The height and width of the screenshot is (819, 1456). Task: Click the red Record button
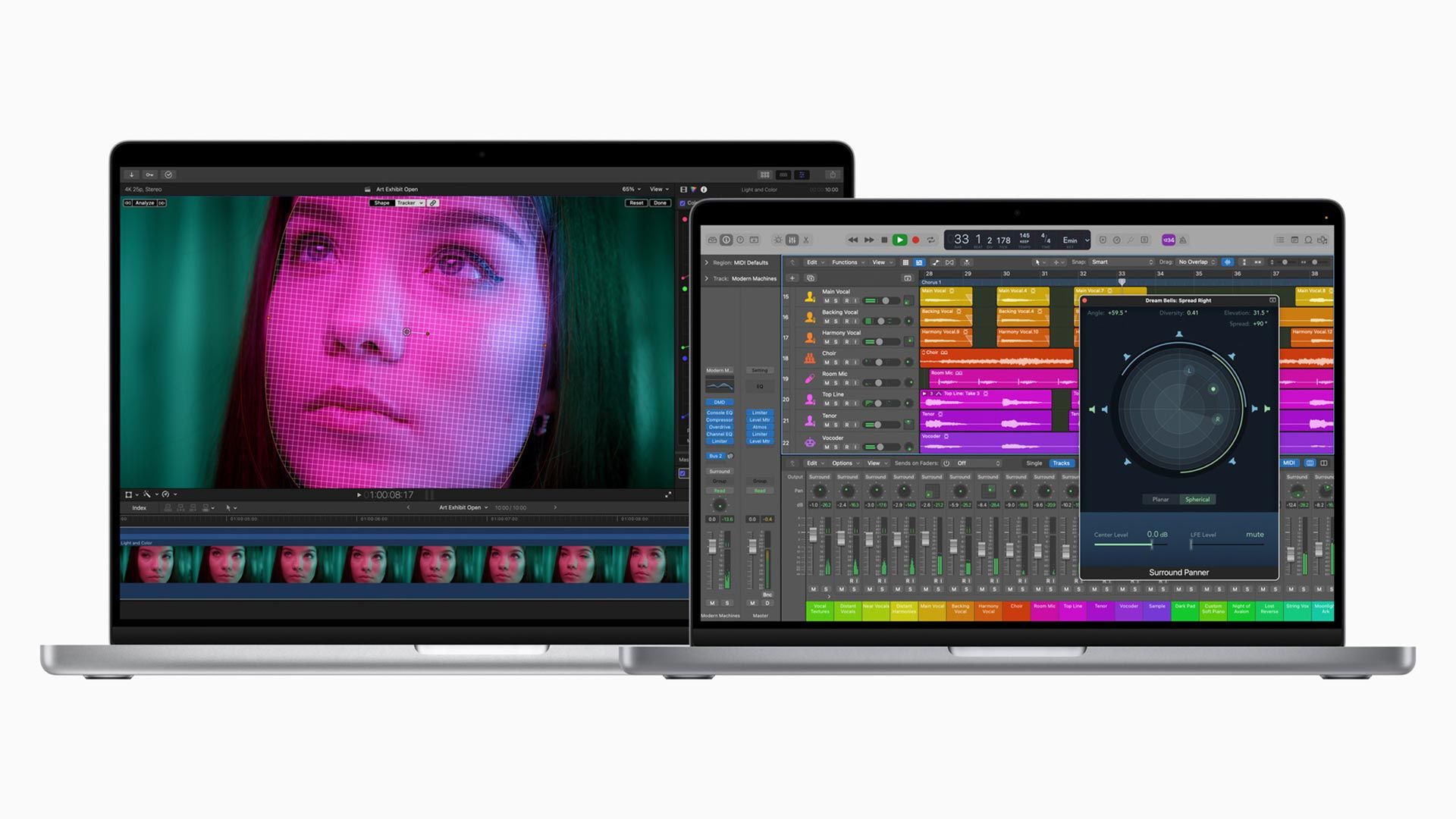(x=915, y=240)
